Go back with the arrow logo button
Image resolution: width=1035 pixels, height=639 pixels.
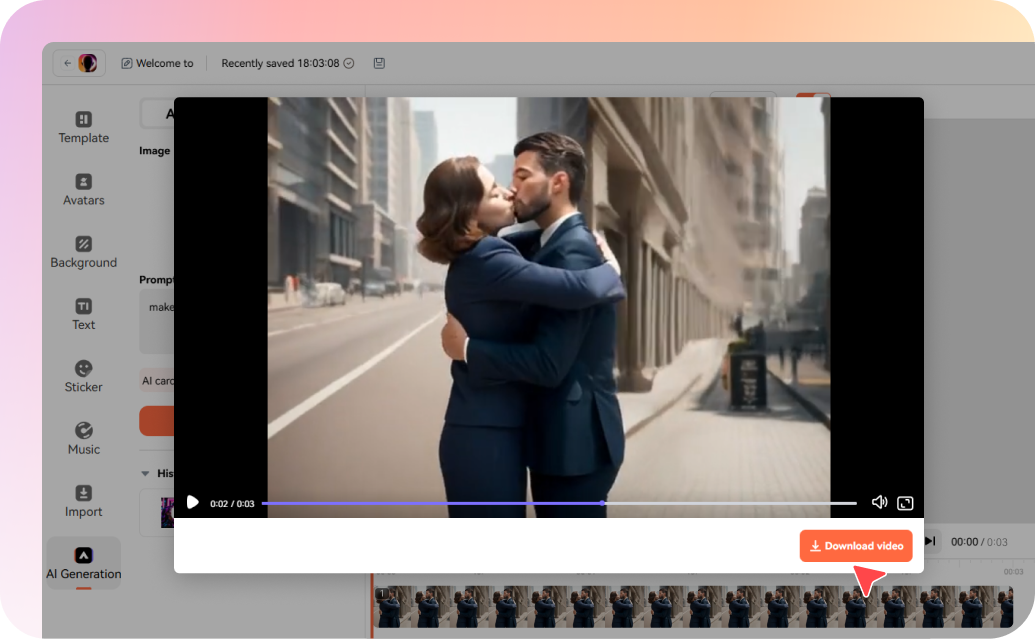point(79,63)
